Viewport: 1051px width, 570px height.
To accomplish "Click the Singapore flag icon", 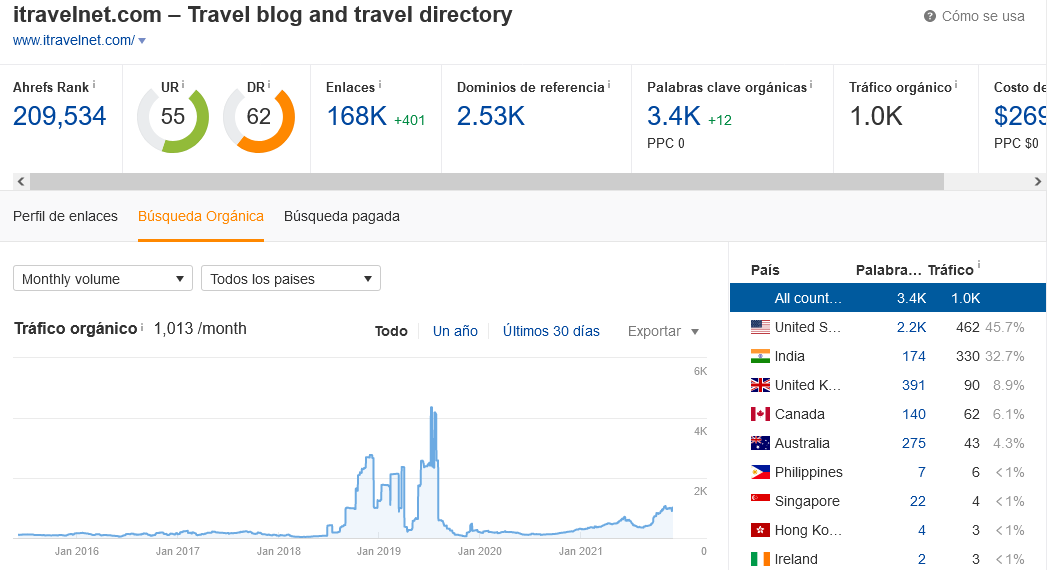I will (x=760, y=500).
